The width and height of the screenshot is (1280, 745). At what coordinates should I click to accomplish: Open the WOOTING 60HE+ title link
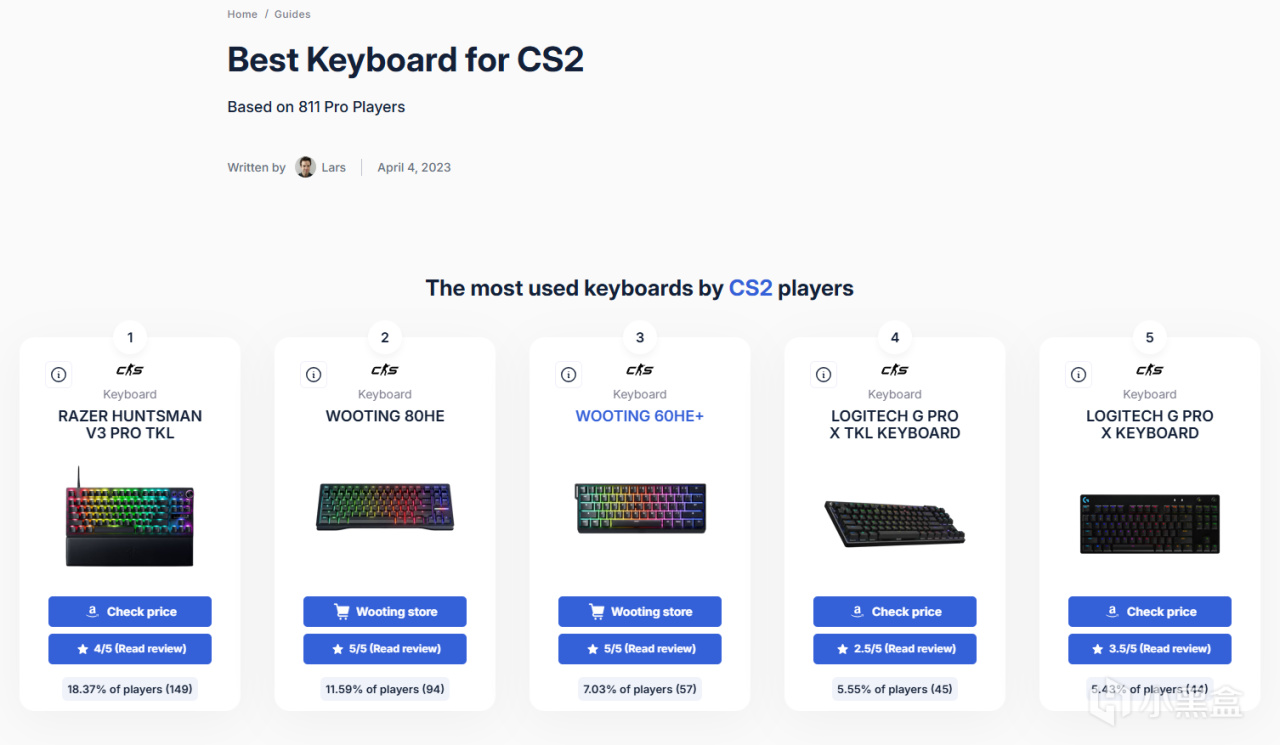point(640,416)
